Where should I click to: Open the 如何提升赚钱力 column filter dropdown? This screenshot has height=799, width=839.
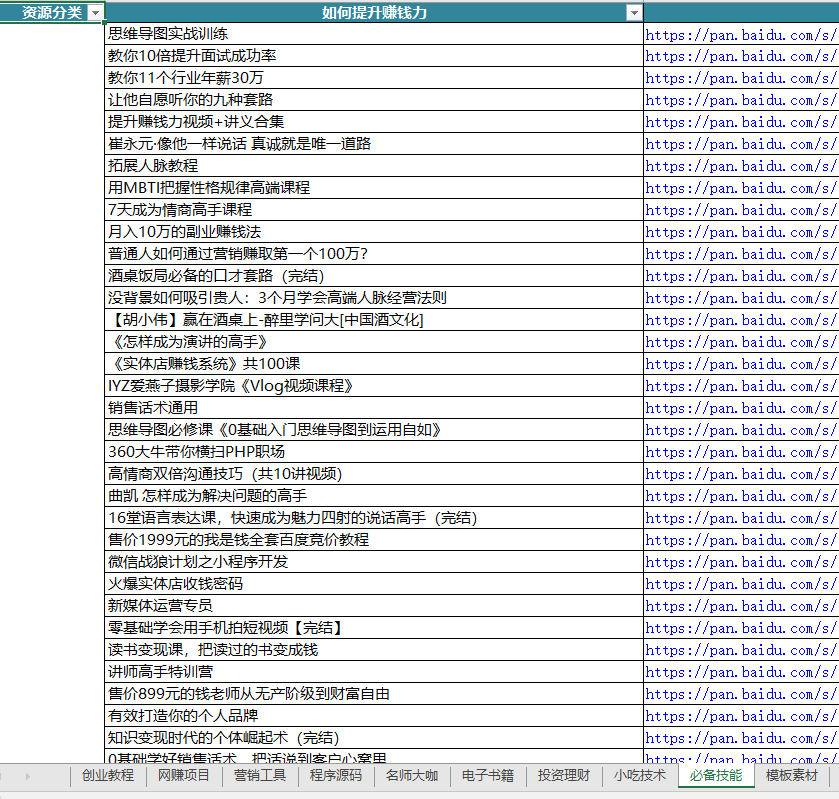pyautogui.click(x=633, y=13)
